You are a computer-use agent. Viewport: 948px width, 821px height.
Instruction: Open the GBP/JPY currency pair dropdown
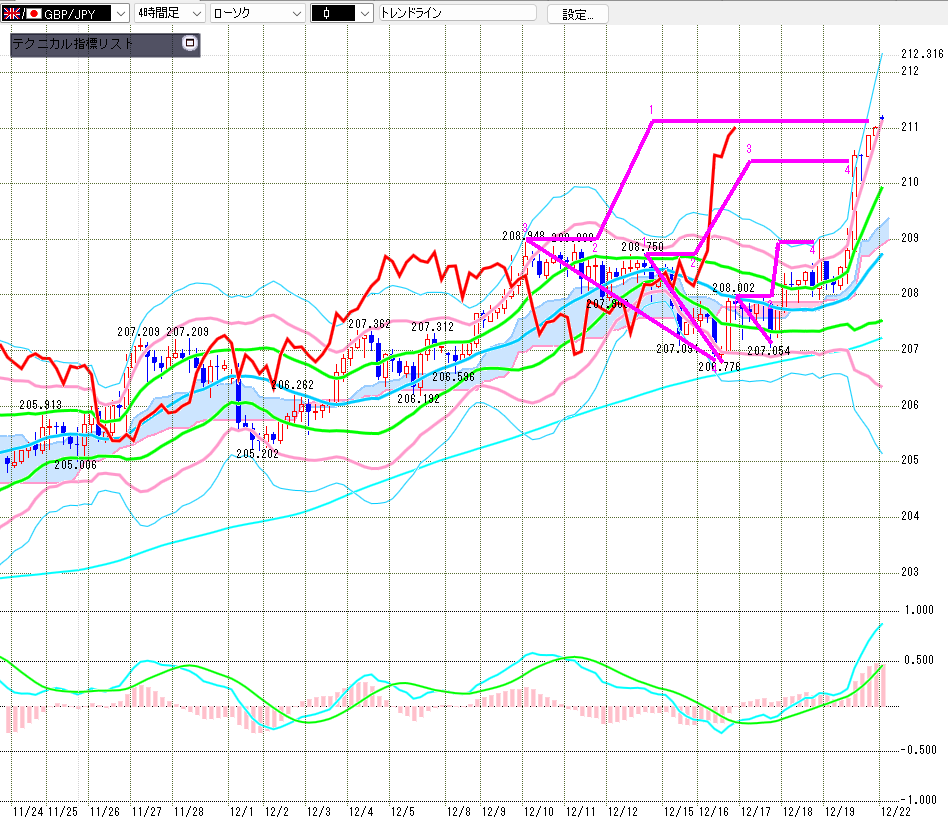click(x=119, y=13)
